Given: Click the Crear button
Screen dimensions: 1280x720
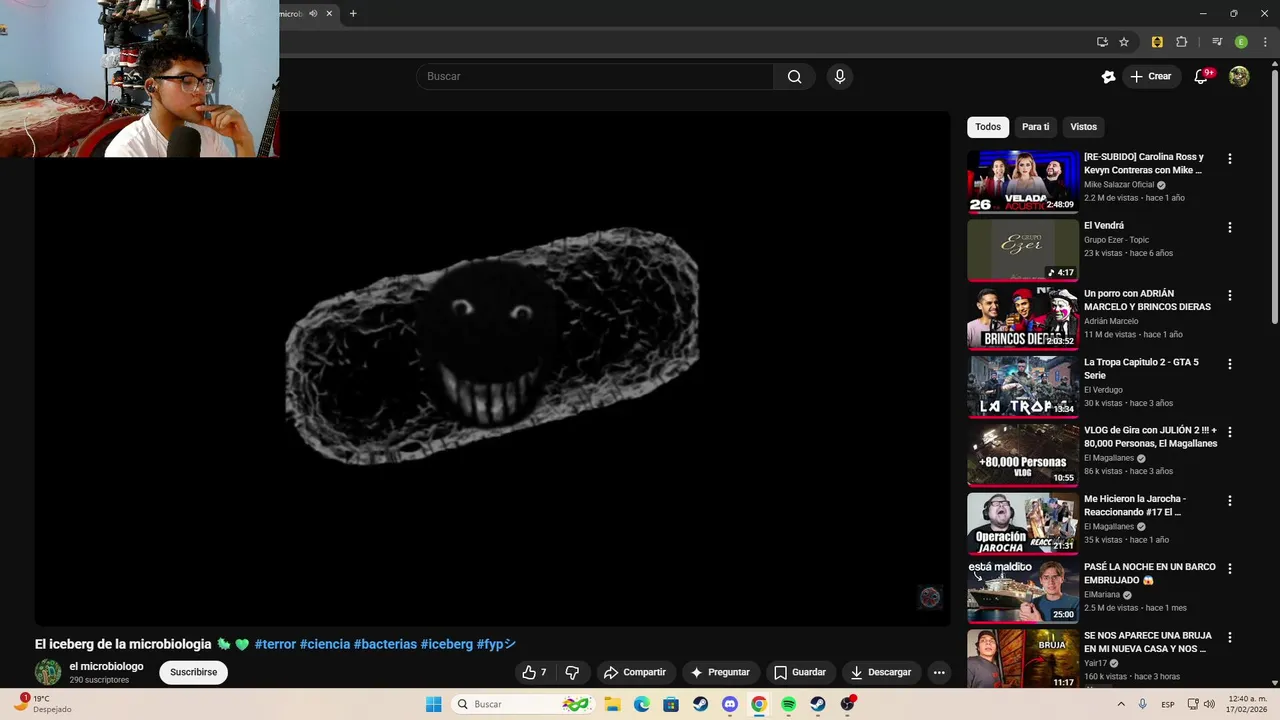Looking at the screenshot, I should [x=1150, y=77].
